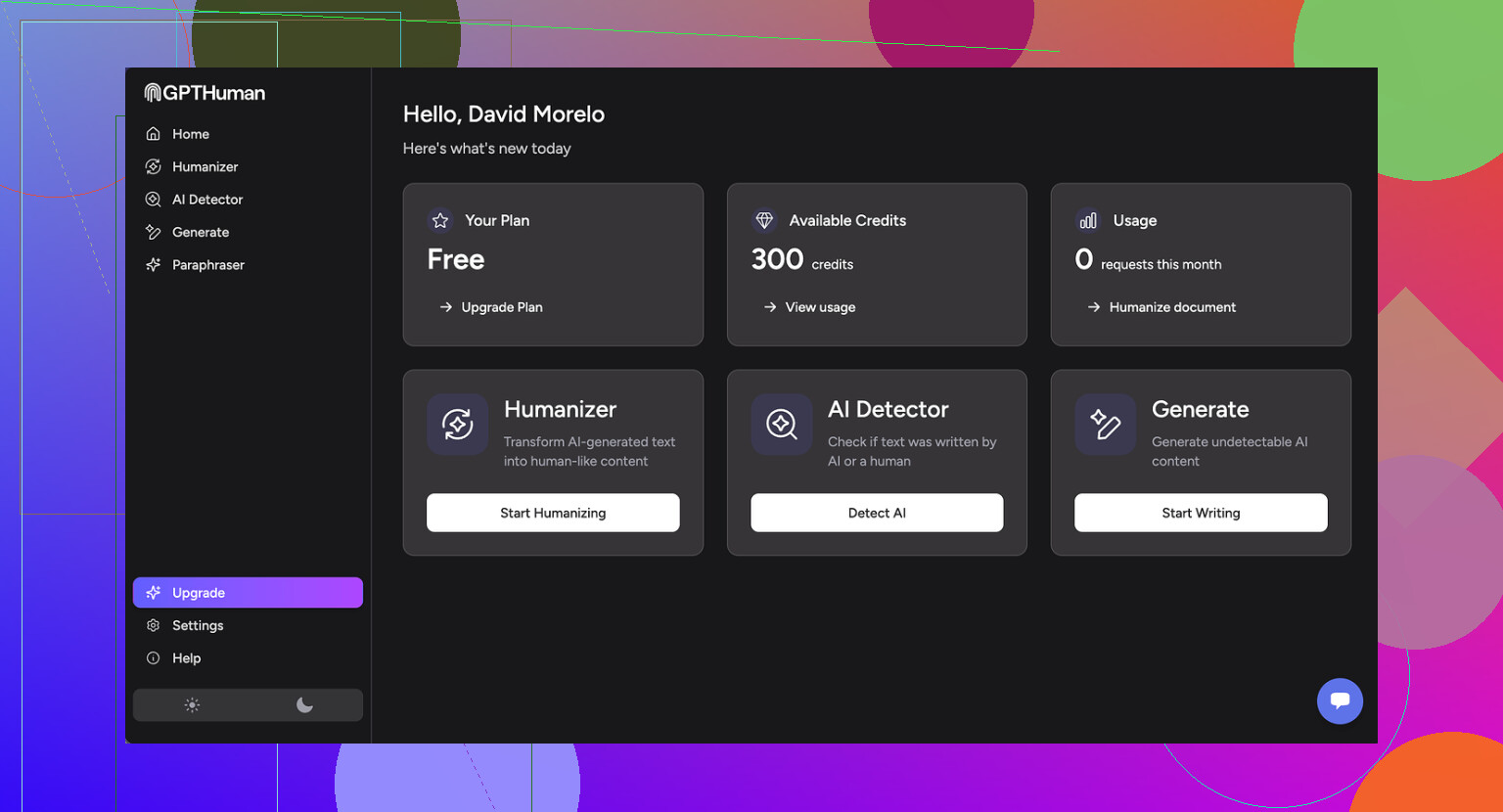
Task: Follow the Upgrade Plan link
Action: coord(501,307)
